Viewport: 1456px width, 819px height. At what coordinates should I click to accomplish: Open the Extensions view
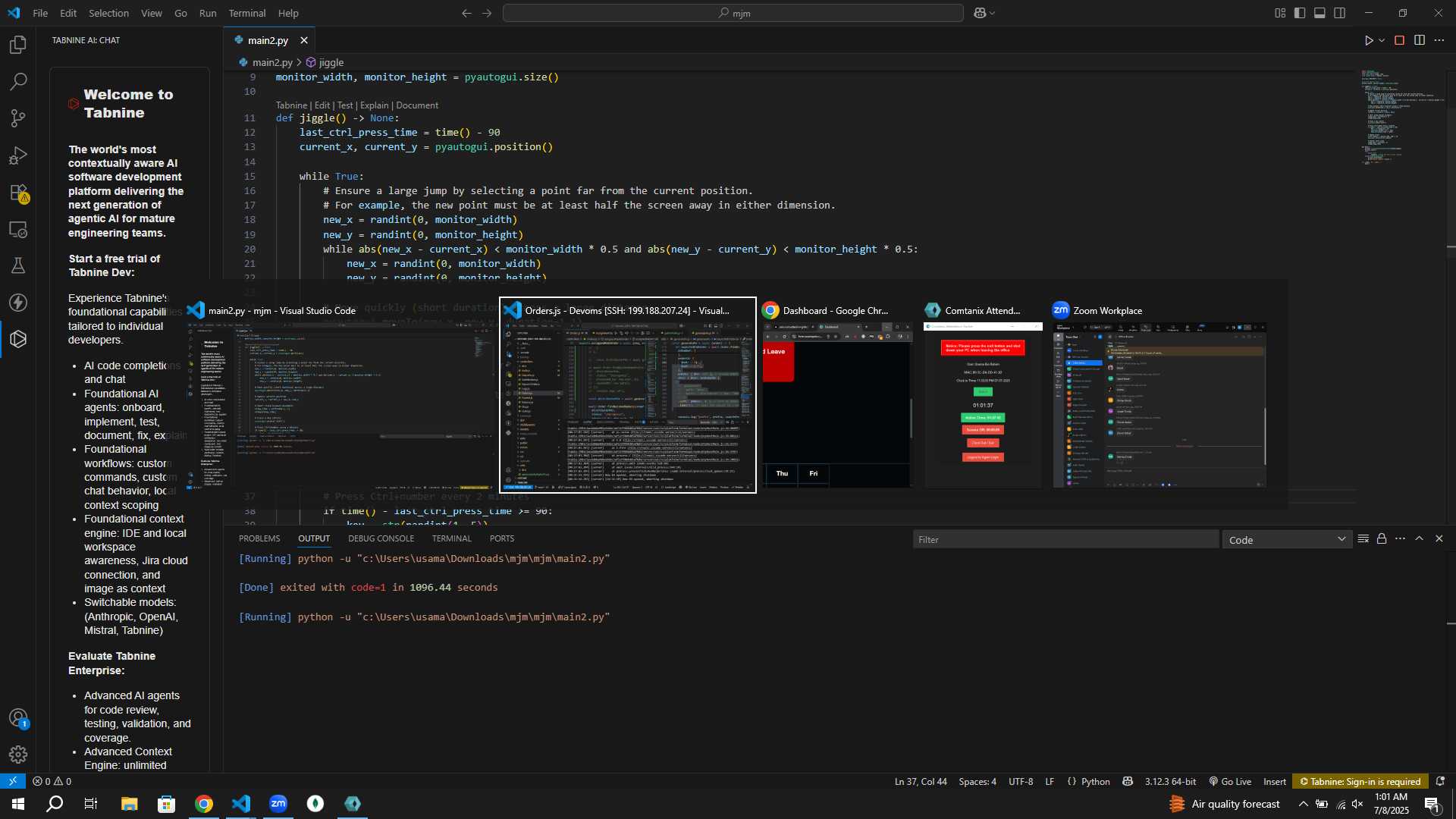tap(18, 193)
